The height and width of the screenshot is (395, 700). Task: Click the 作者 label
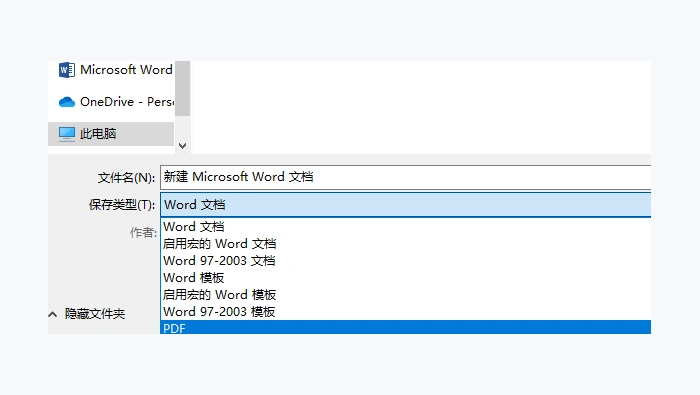pyautogui.click(x=143, y=233)
